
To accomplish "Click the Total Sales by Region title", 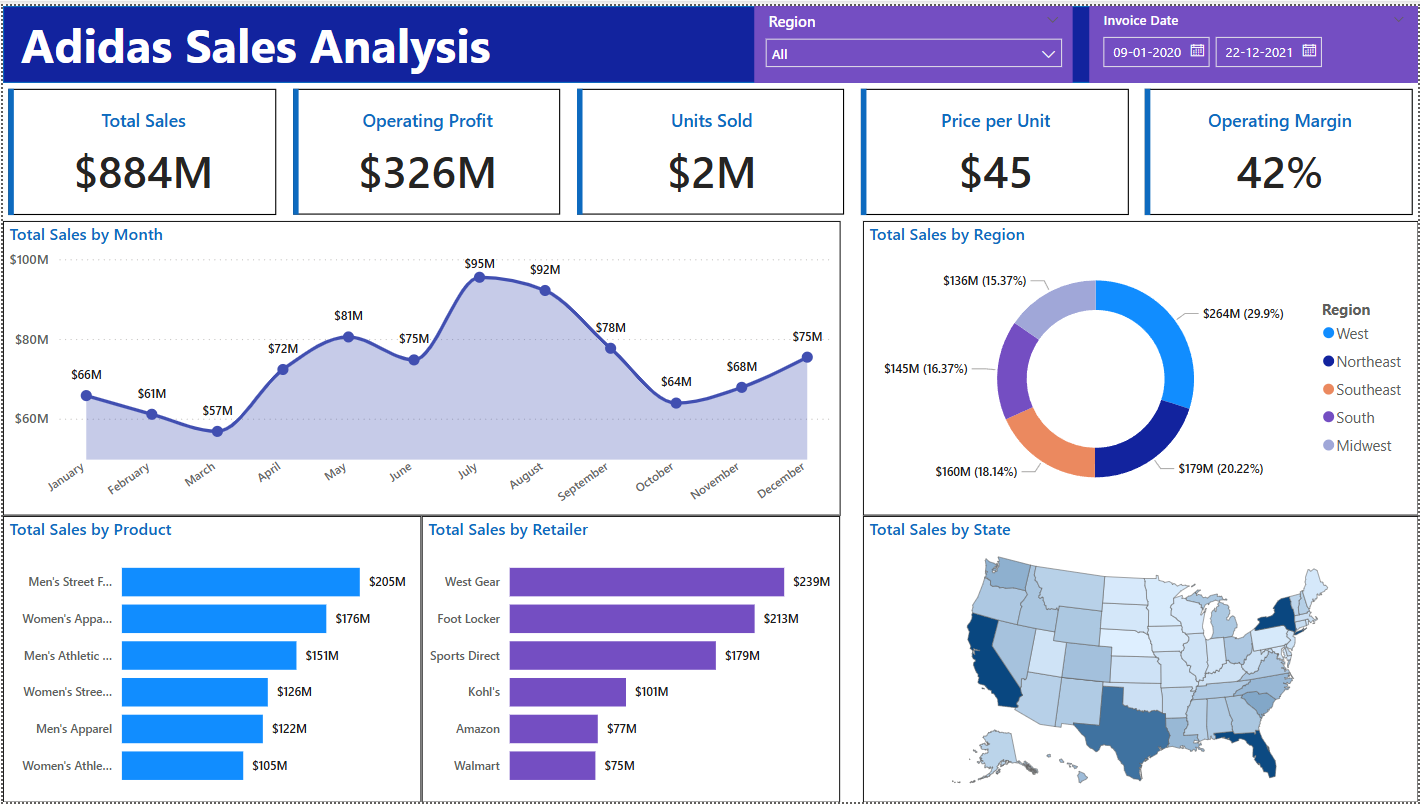I will point(947,235).
